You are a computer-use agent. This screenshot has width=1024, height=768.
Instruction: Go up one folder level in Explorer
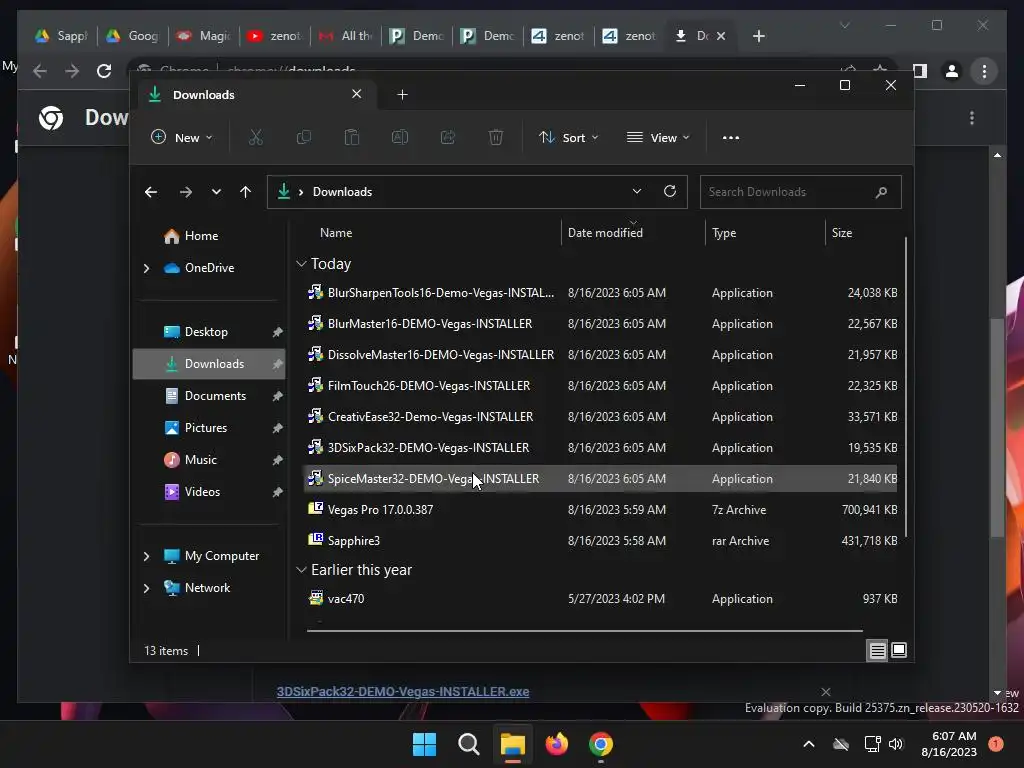point(246,192)
